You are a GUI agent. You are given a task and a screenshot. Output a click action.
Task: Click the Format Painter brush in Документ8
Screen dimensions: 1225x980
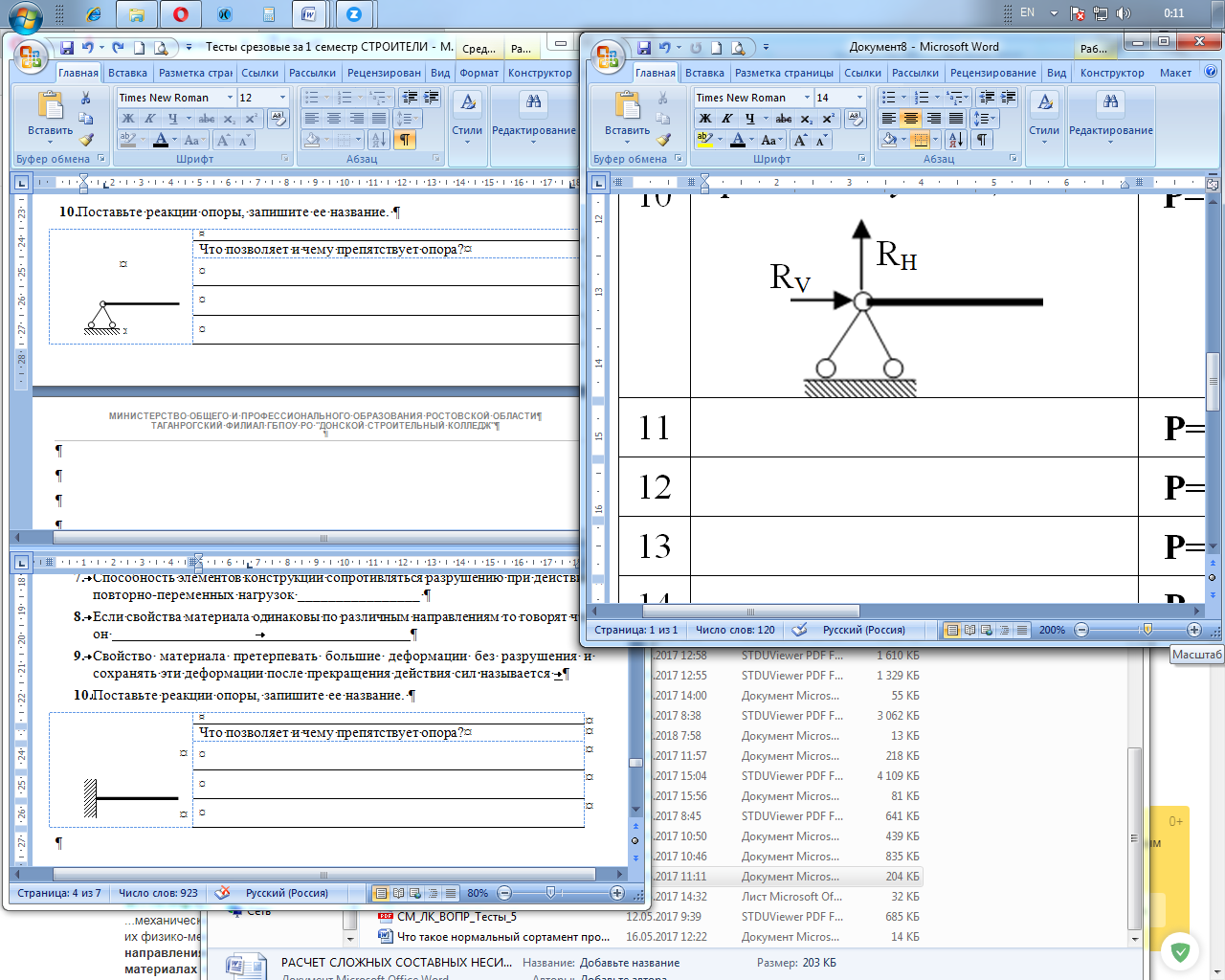[662, 139]
